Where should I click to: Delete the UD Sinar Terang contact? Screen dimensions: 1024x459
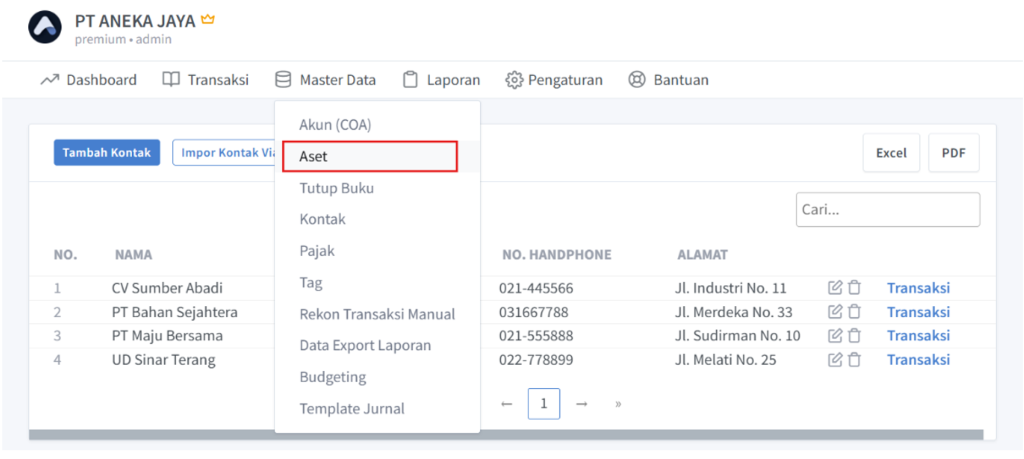[x=854, y=360]
